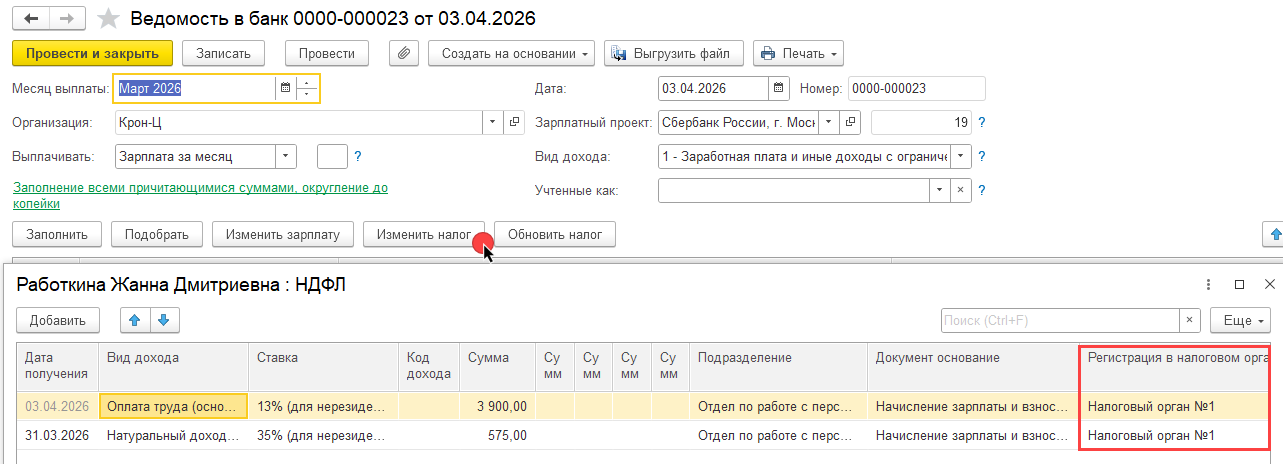1283x464 pixels.
Task: Move the NDFL row down with the arrow
Action: [x=163, y=320]
